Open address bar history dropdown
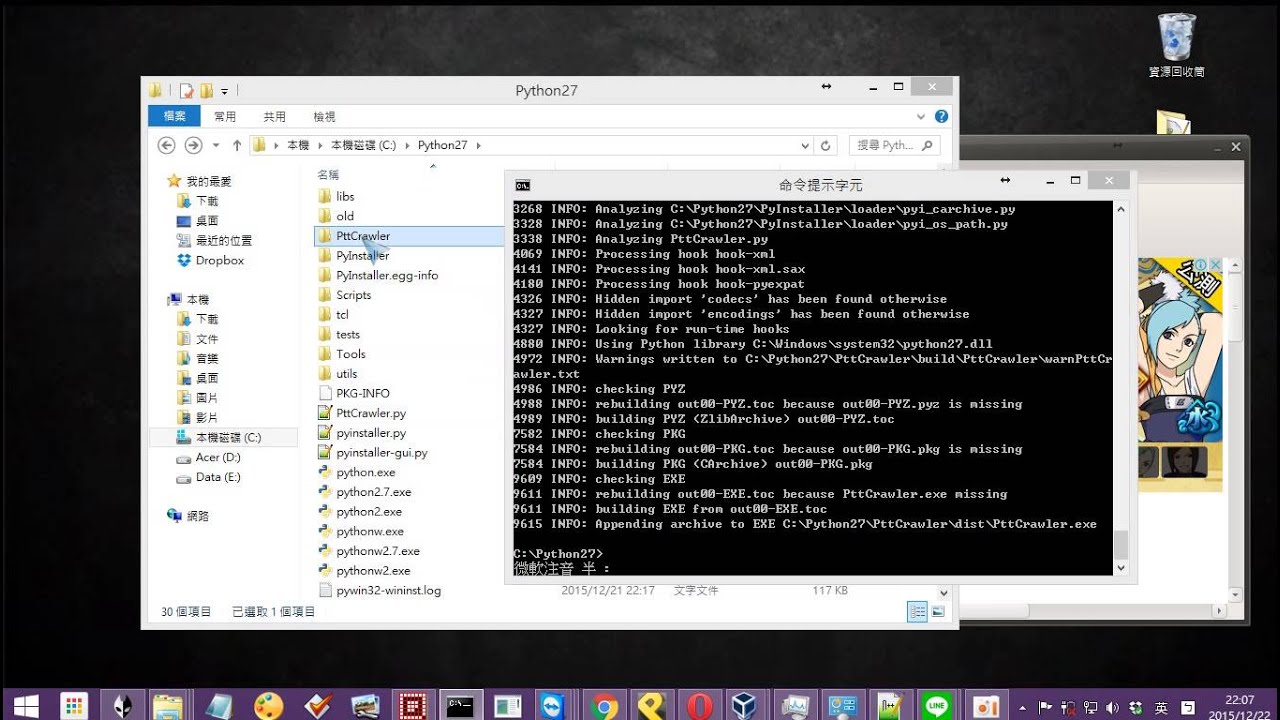The height and width of the screenshot is (720, 1280). point(806,145)
